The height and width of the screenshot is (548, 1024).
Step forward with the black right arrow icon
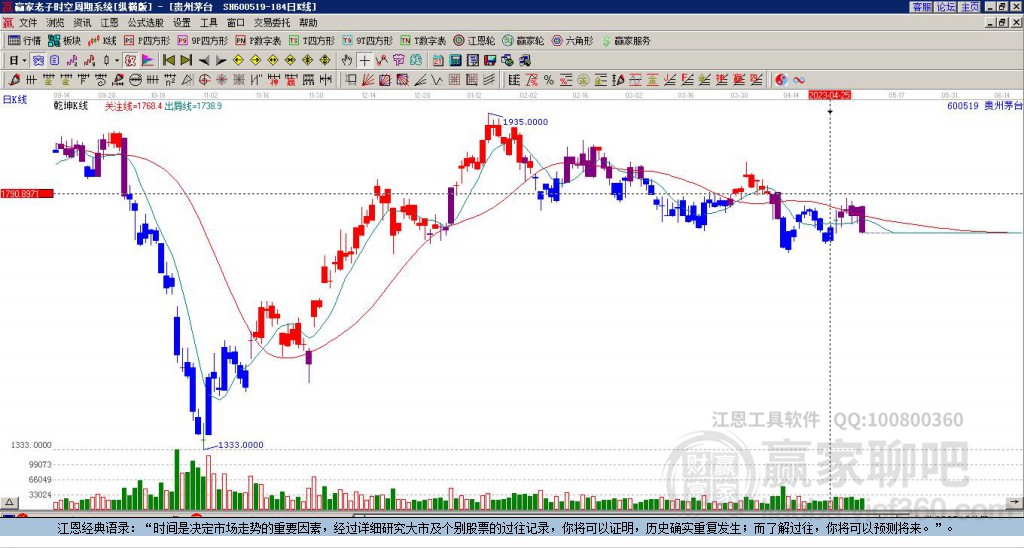click(221, 61)
